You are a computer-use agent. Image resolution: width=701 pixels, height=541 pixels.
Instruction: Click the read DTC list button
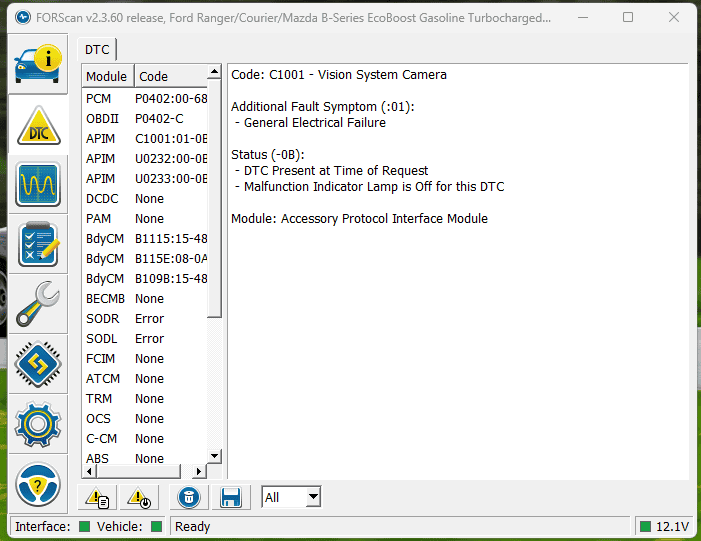(x=97, y=497)
